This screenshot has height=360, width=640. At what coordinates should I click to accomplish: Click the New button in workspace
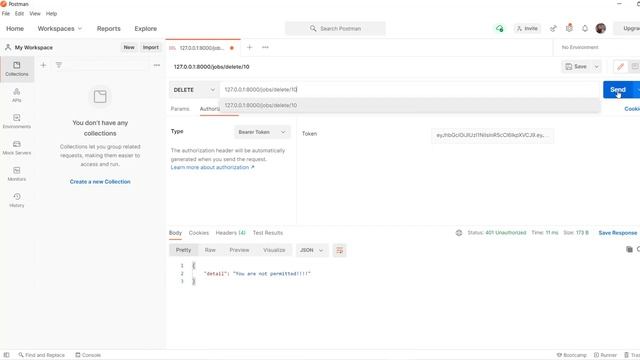[129, 47]
